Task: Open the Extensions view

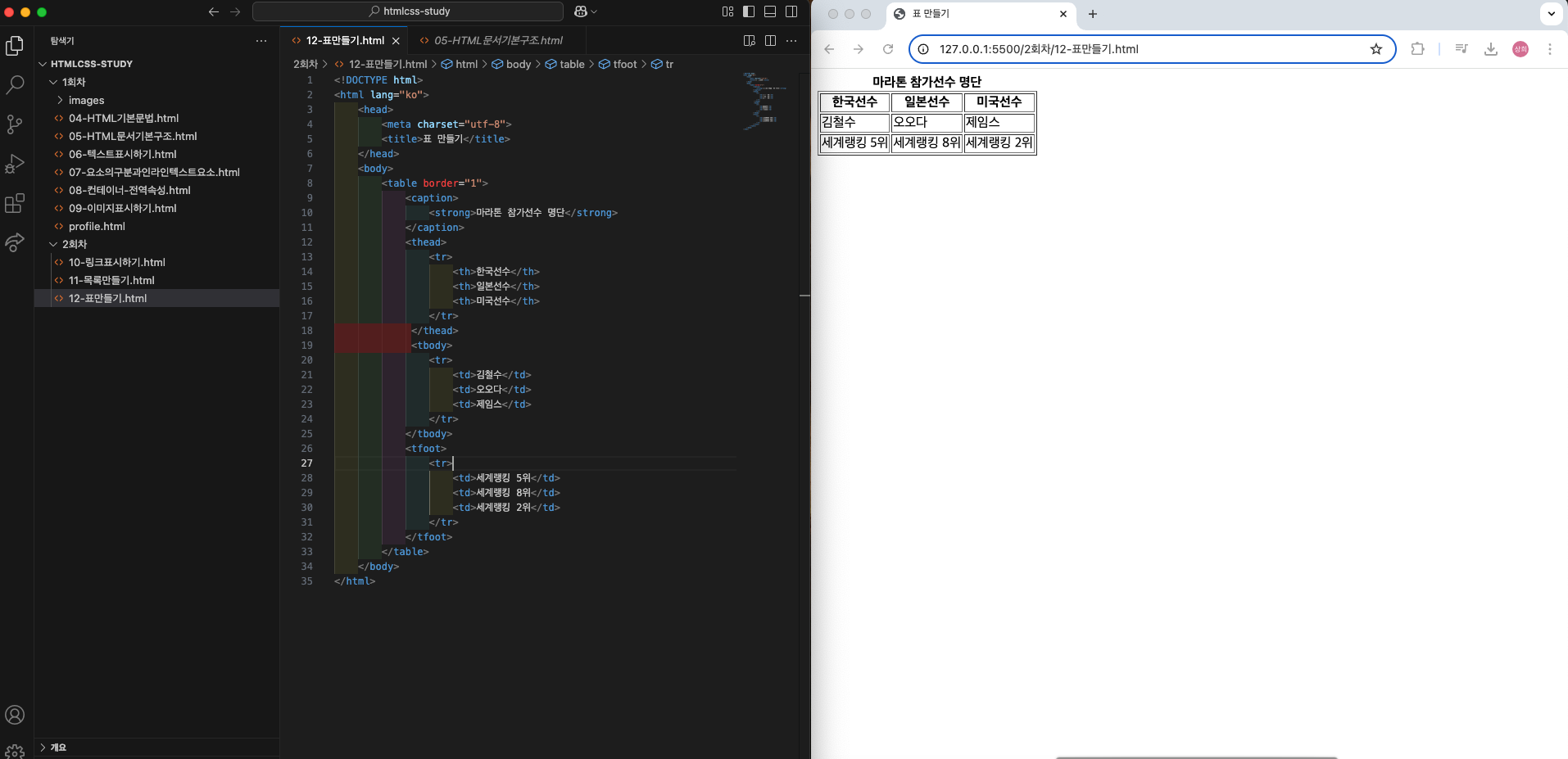Action: pos(15,202)
